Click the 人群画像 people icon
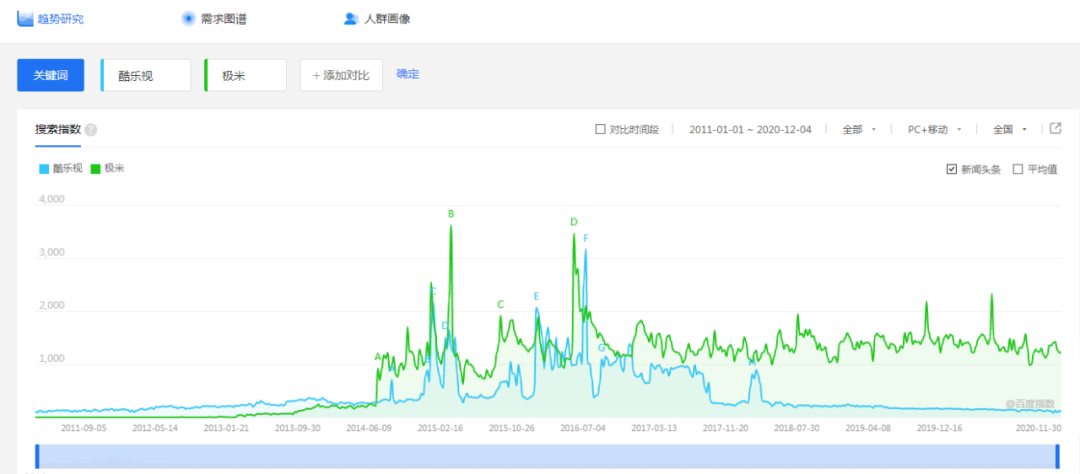Image resolution: width=1080 pixels, height=474 pixels. [x=351, y=19]
